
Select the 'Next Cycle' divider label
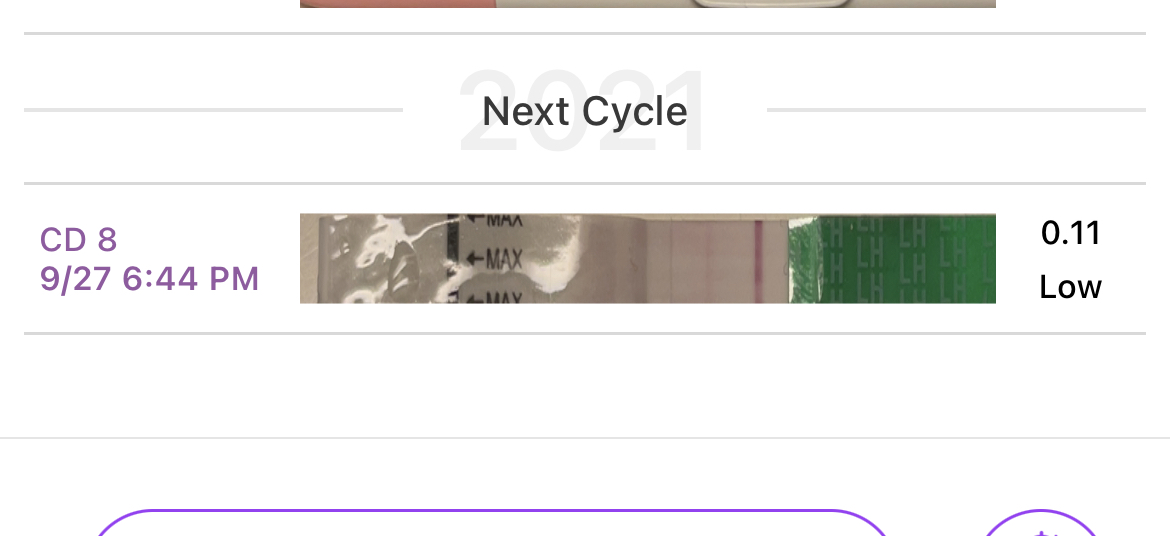click(584, 111)
